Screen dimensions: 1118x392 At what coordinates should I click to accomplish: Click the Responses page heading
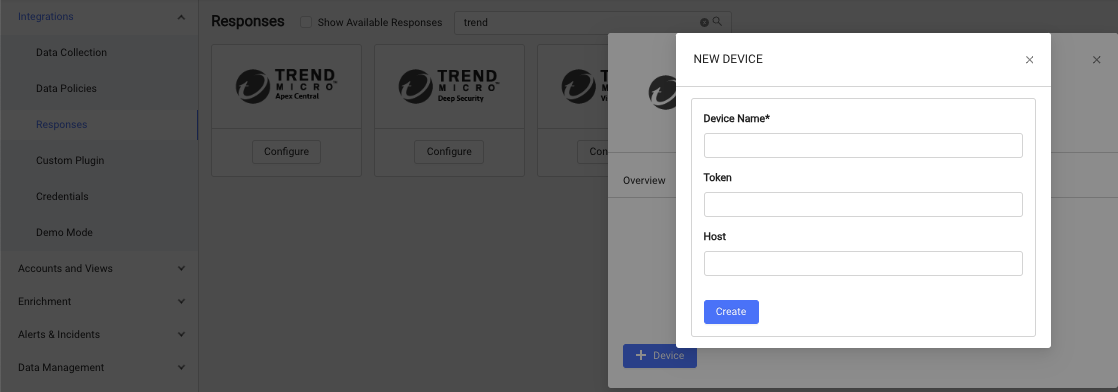[x=247, y=21]
